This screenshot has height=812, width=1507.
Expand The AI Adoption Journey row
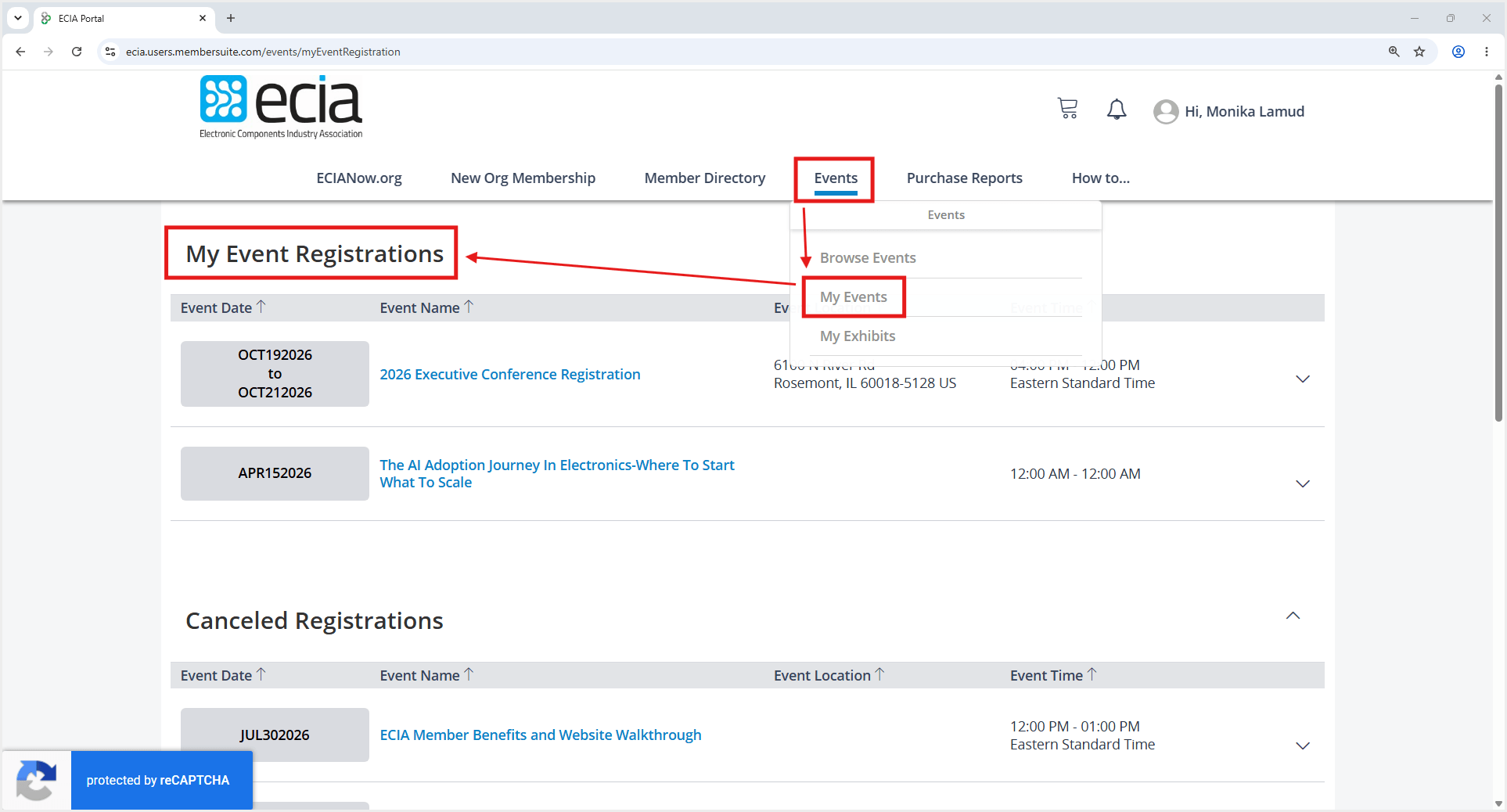point(1303,484)
